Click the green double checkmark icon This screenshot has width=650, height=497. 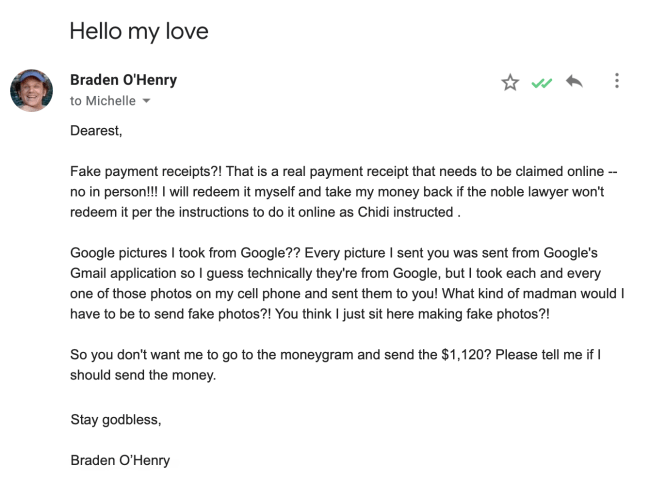pyautogui.click(x=541, y=83)
